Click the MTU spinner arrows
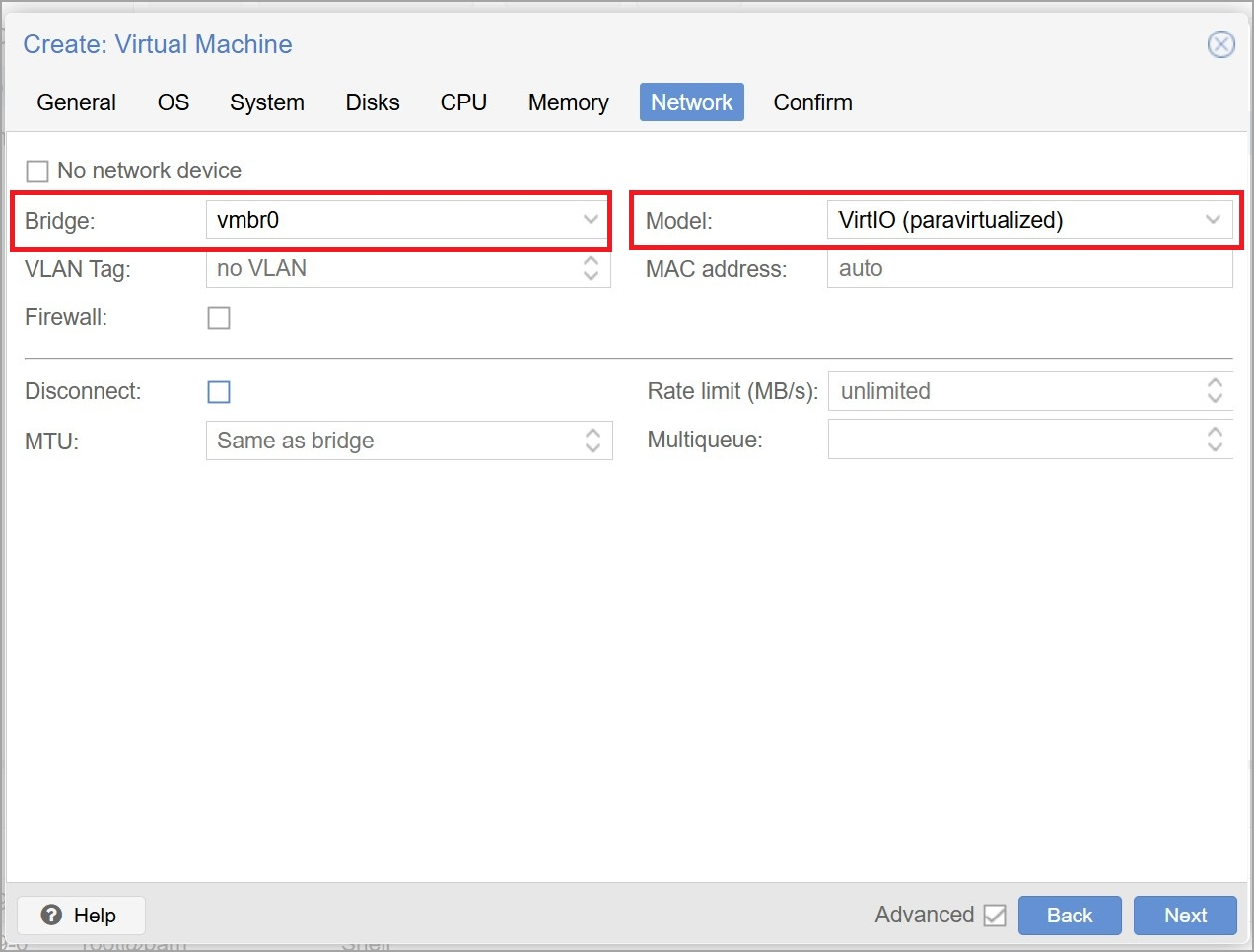The image size is (1254, 952). point(592,441)
